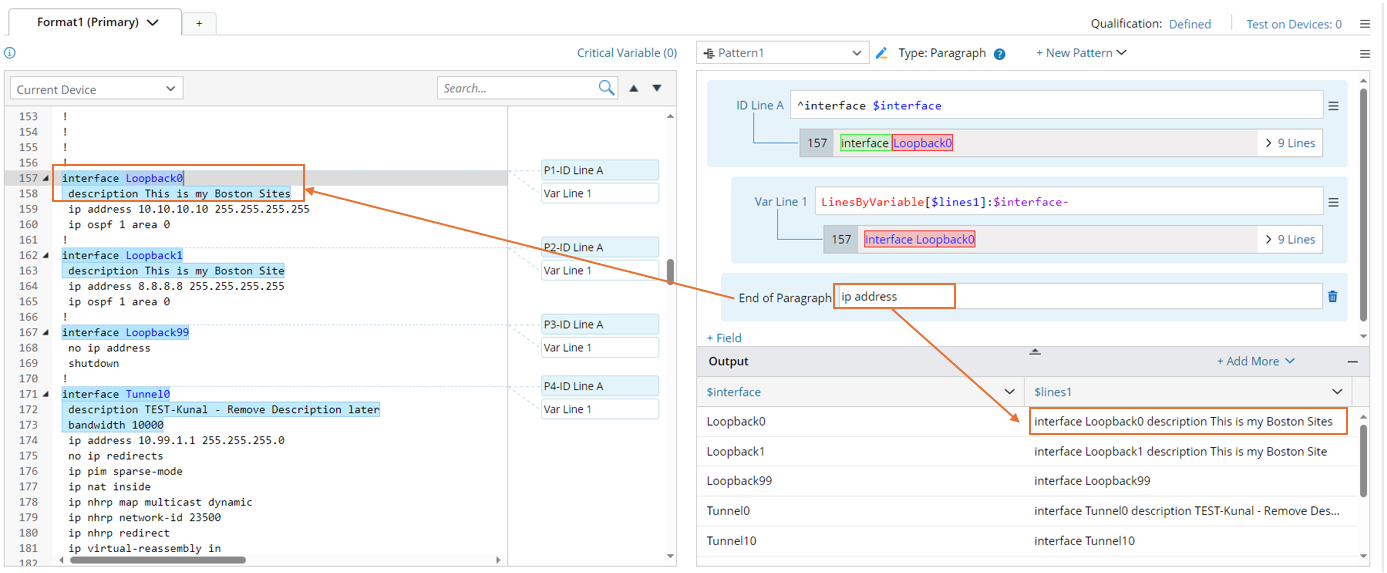The width and height of the screenshot is (1387, 573).
Task: Minimize the Output panel with the minus icon
Action: [x=1352, y=362]
